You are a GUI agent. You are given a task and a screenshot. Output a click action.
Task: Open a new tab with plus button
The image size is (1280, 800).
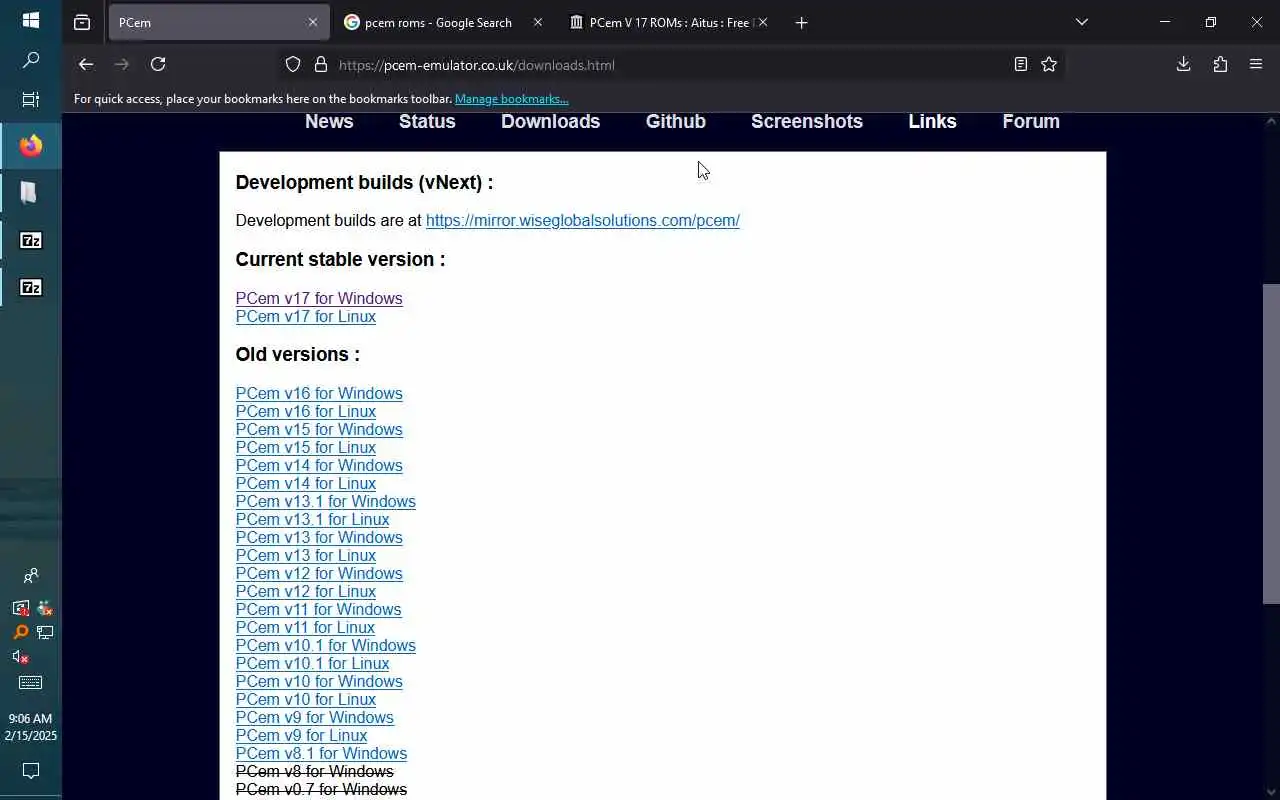(x=801, y=22)
